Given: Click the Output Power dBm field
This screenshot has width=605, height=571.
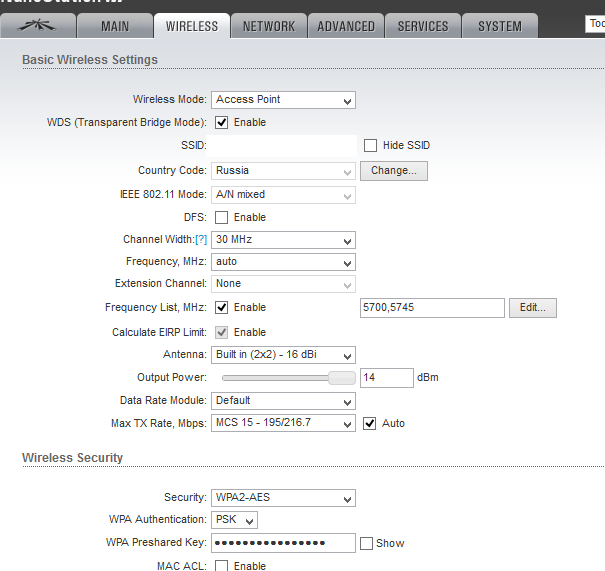Looking at the screenshot, I should (x=387, y=378).
